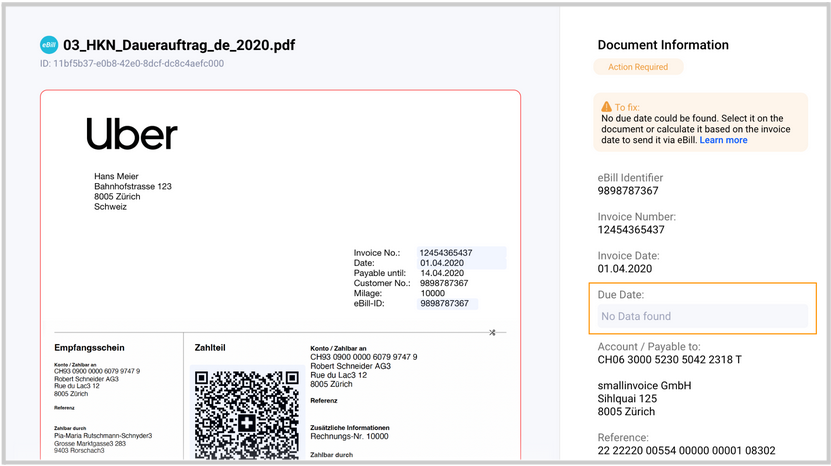Click Rechnungs-Nr. 10000 additional information text
Image resolution: width=831 pixels, height=466 pixels.
point(349,436)
